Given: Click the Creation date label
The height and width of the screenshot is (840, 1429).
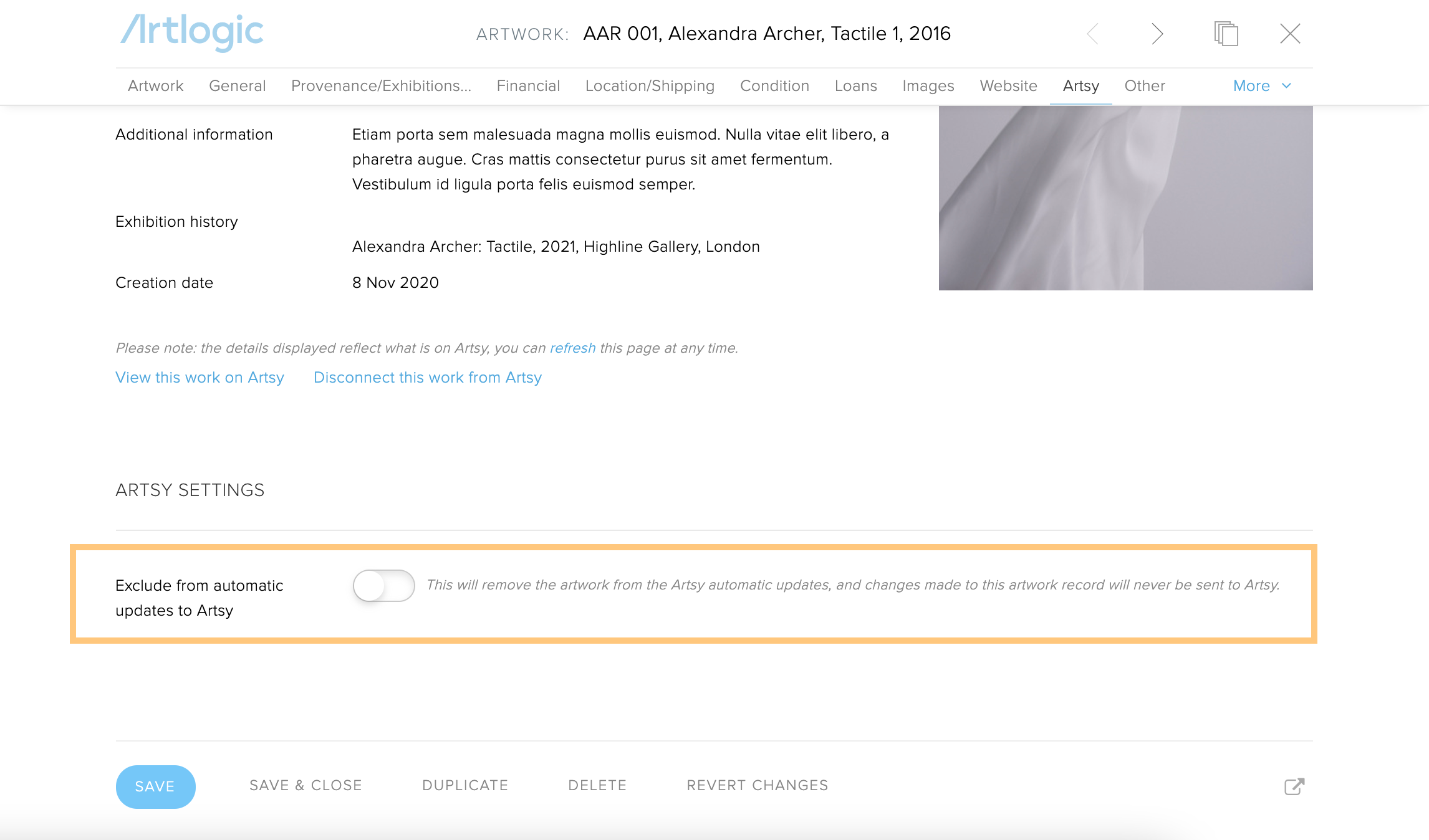Looking at the screenshot, I should [164, 283].
